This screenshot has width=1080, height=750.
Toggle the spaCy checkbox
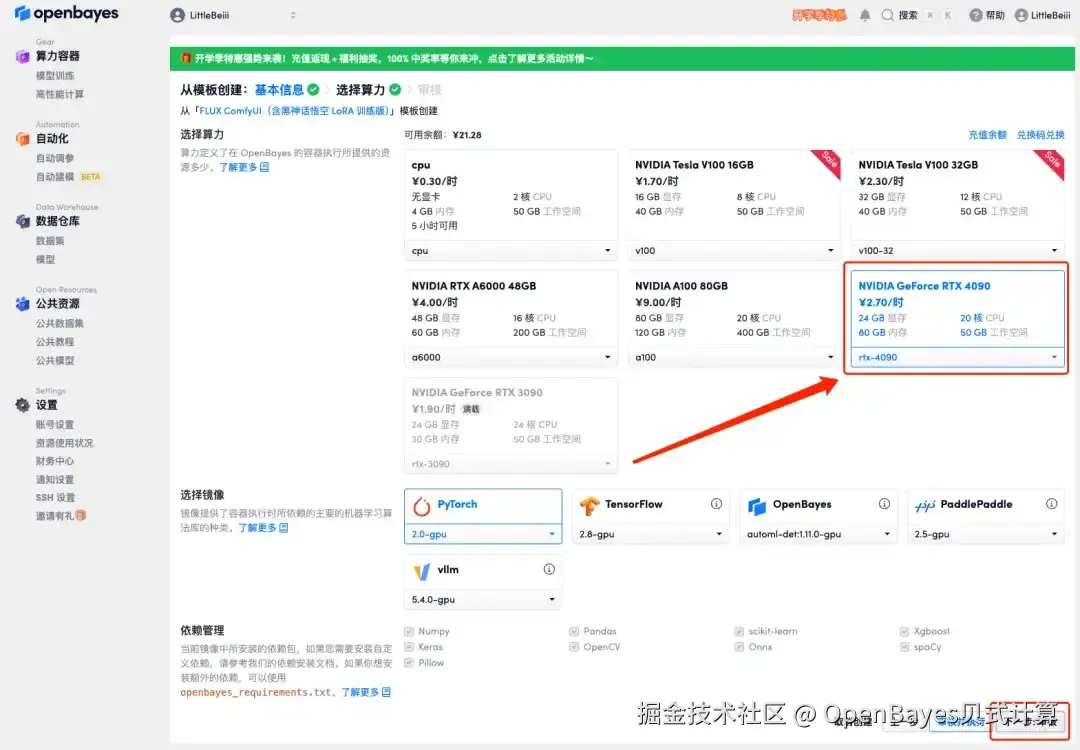point(904,647)
